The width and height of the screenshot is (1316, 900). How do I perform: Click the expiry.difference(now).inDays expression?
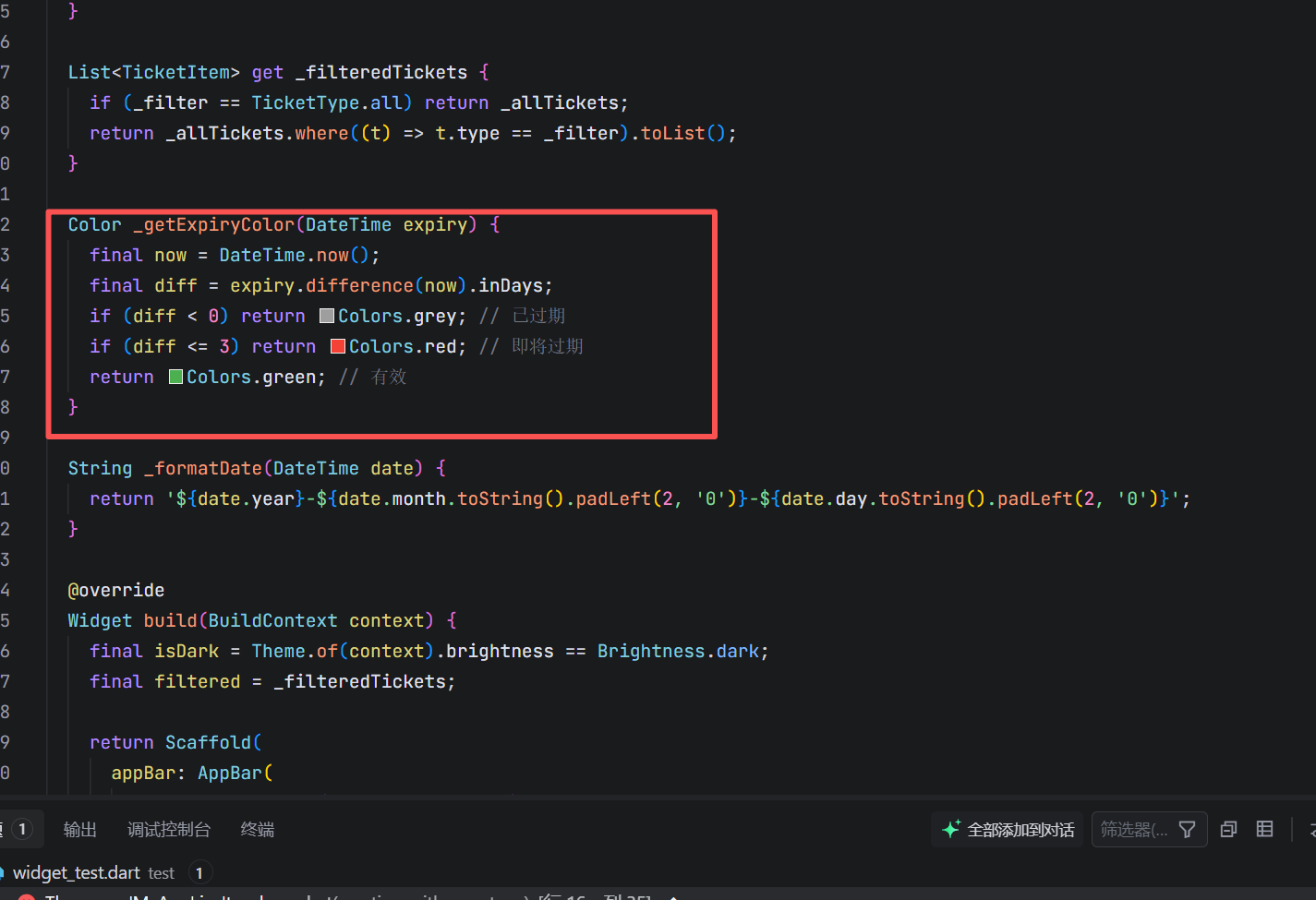386,286
